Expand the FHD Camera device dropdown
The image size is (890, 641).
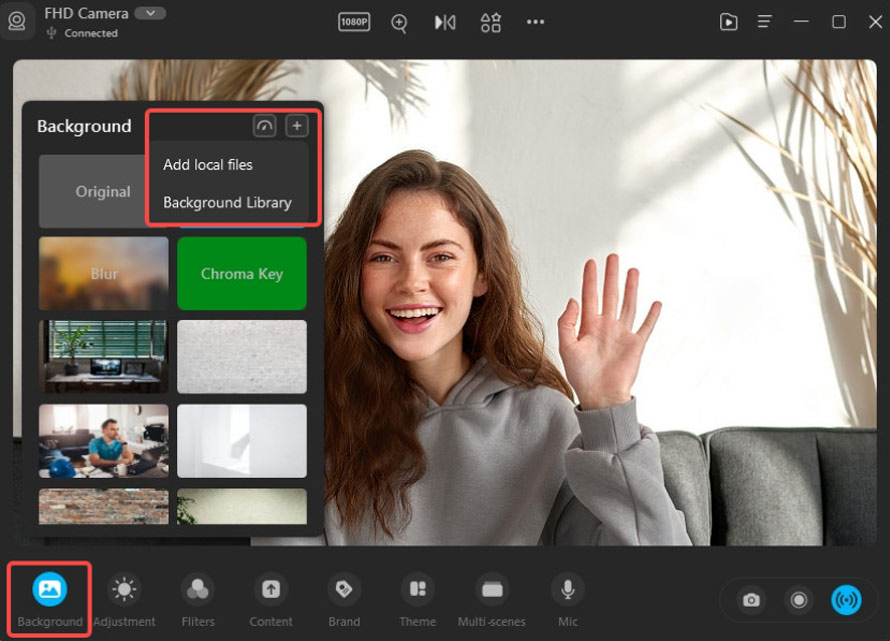150,13
